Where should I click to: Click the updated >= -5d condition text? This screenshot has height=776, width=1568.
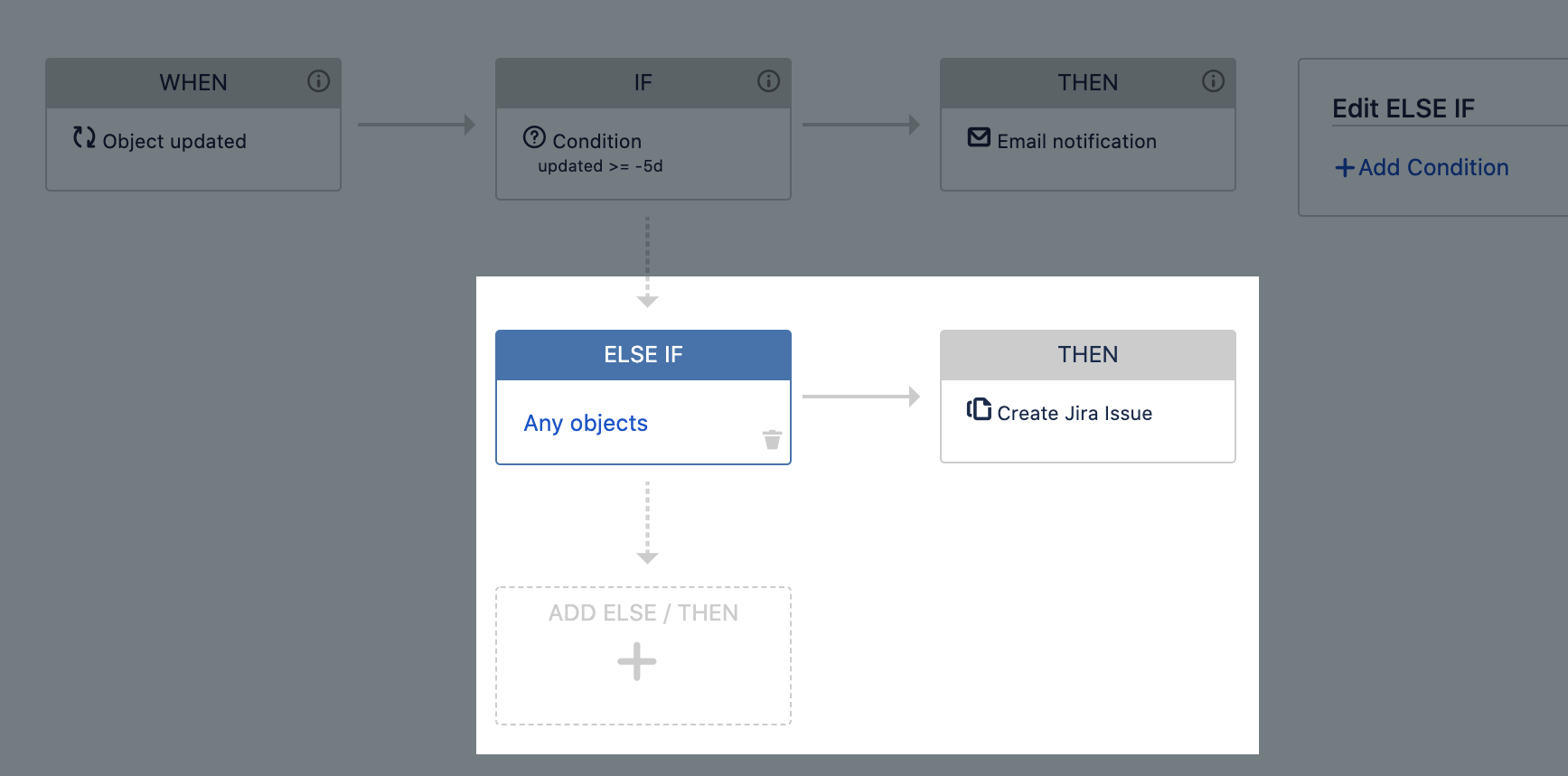600,166
